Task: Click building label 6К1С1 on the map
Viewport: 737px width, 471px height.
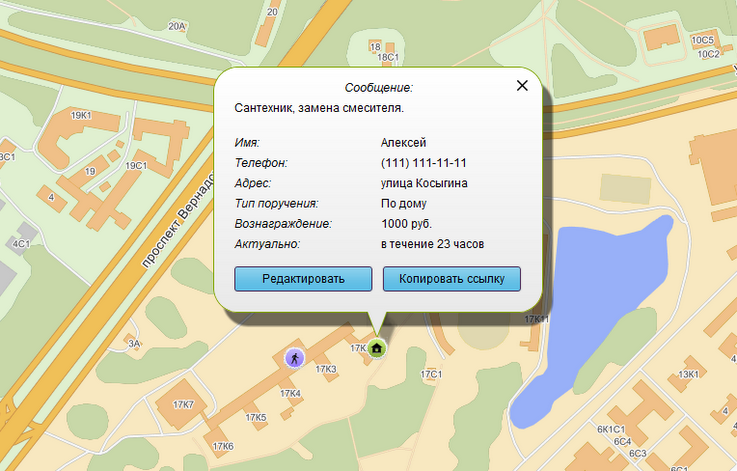Action: point(611,429)
